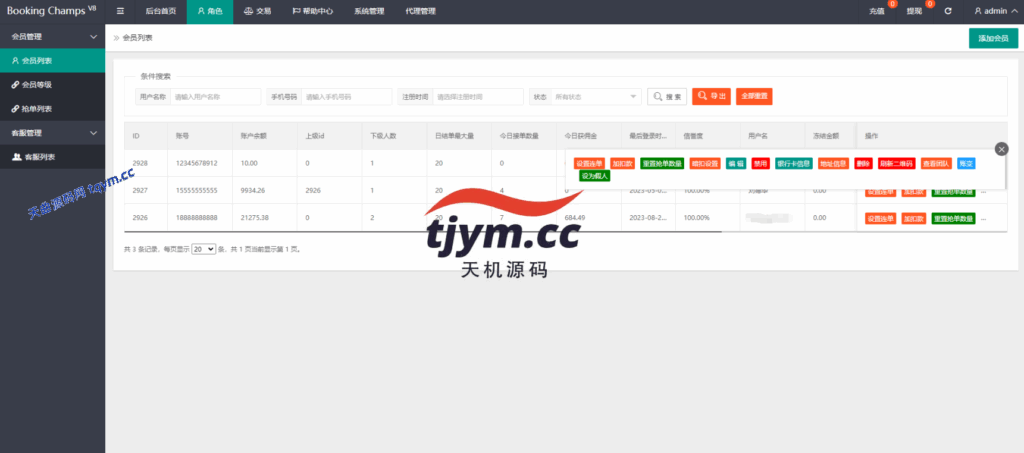This screenshot has height=453, width=1024.
Task: Click 重置抢单数量 in the popup
Action: pyautogui.click(x=662, y=164)
